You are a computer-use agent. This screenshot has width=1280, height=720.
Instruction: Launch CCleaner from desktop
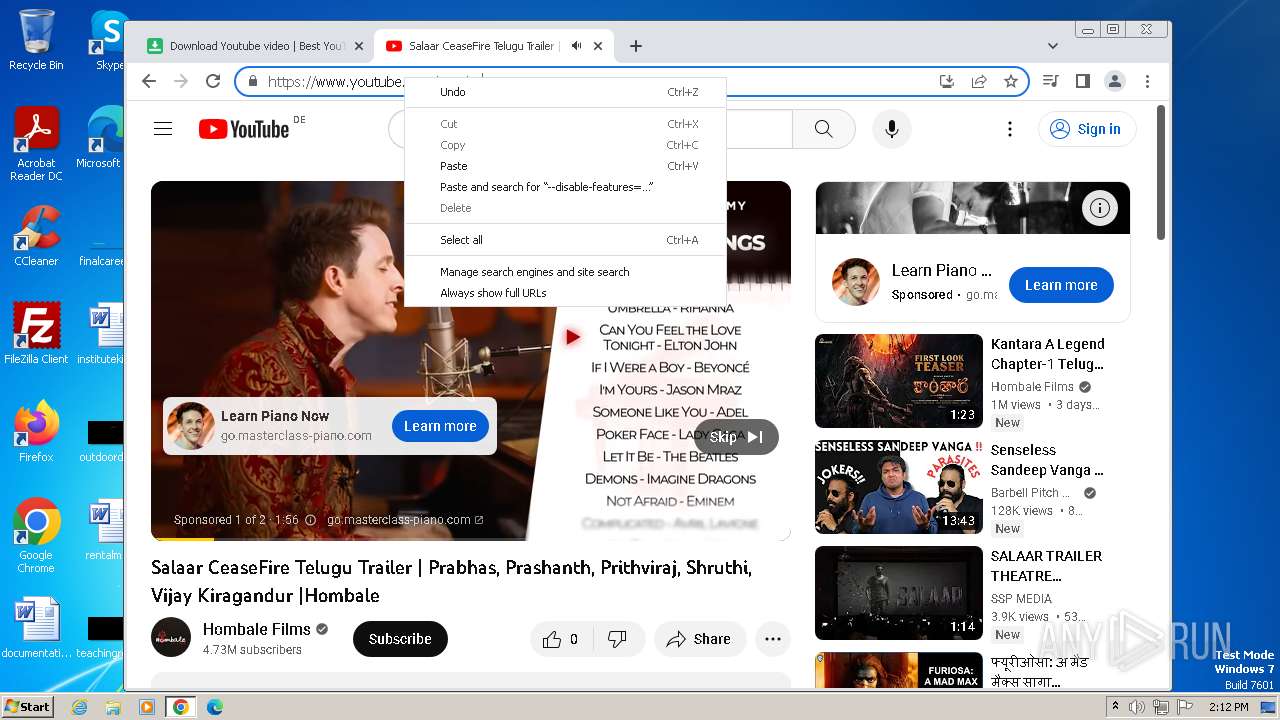36,236
